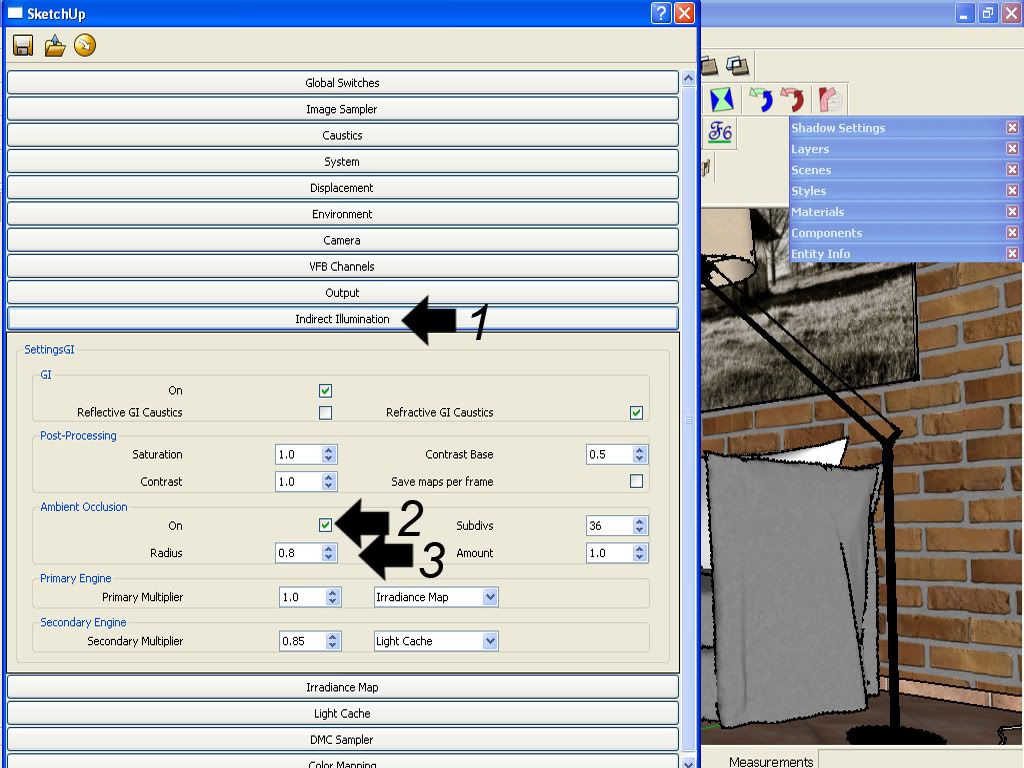Close the Entity Info panel
This screenshot has height=768, width=1024.
[1012, 253]
